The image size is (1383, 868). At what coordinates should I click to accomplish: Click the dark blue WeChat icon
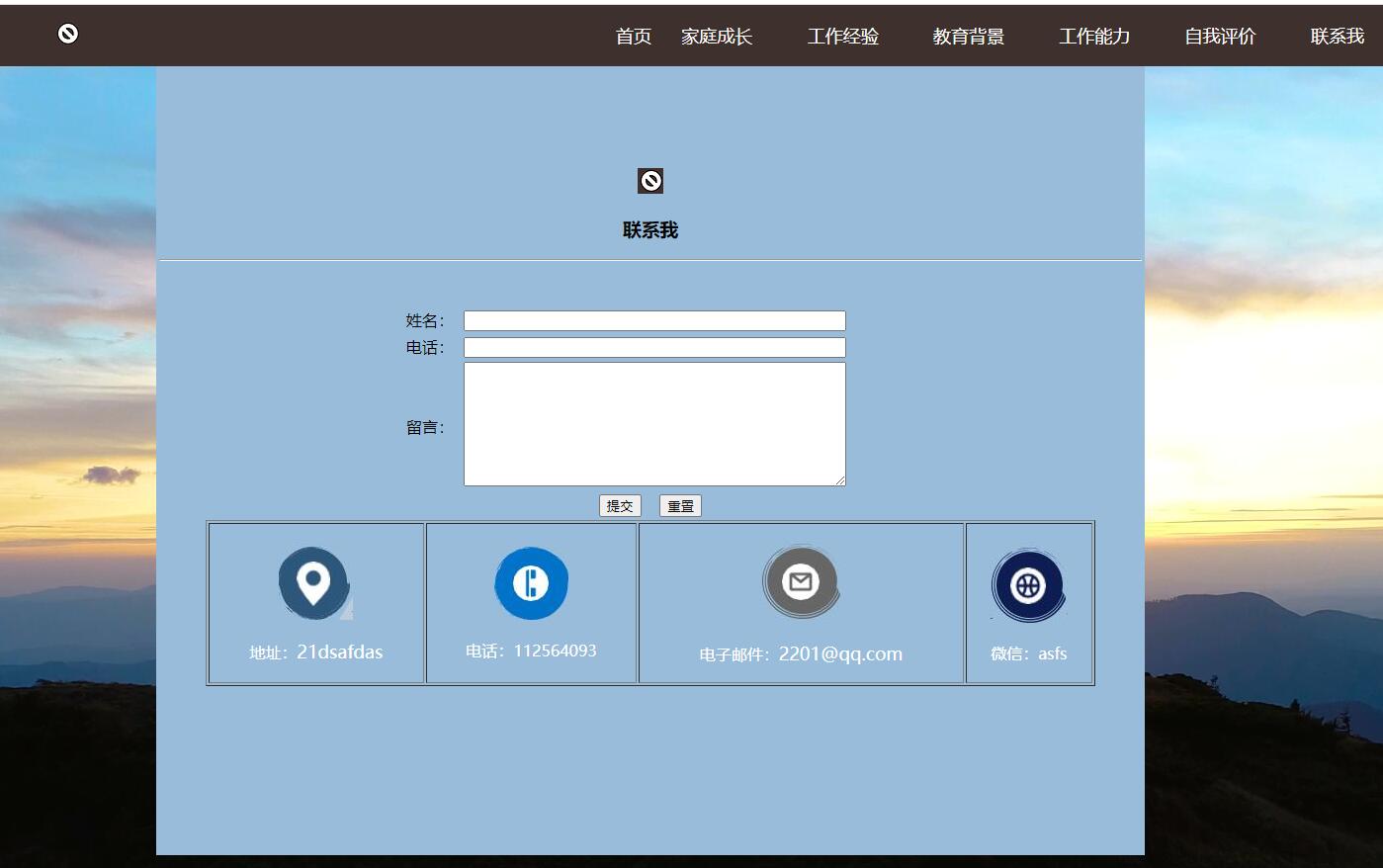click(x=1028, y=585)
